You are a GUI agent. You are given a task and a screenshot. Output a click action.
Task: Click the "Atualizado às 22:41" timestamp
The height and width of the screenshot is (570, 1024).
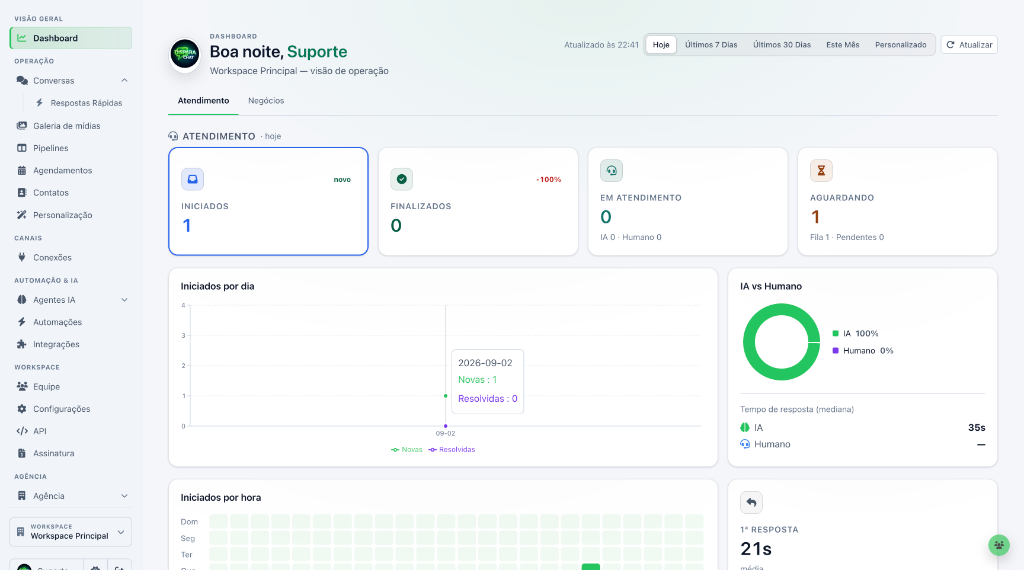tap(601, 44)
